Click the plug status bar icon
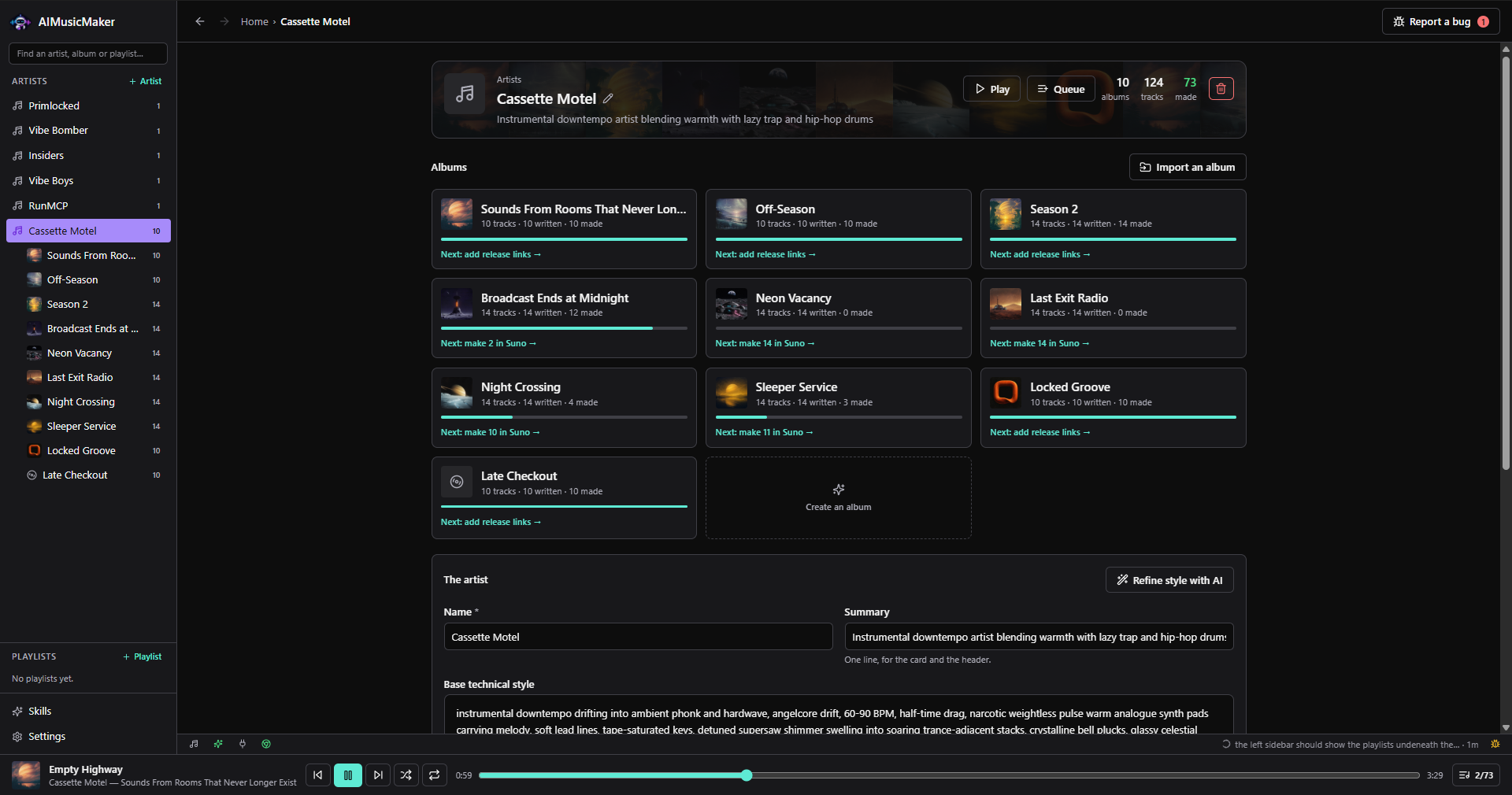This screenshot has width=1512, height=795. click(x=243, y=744)
